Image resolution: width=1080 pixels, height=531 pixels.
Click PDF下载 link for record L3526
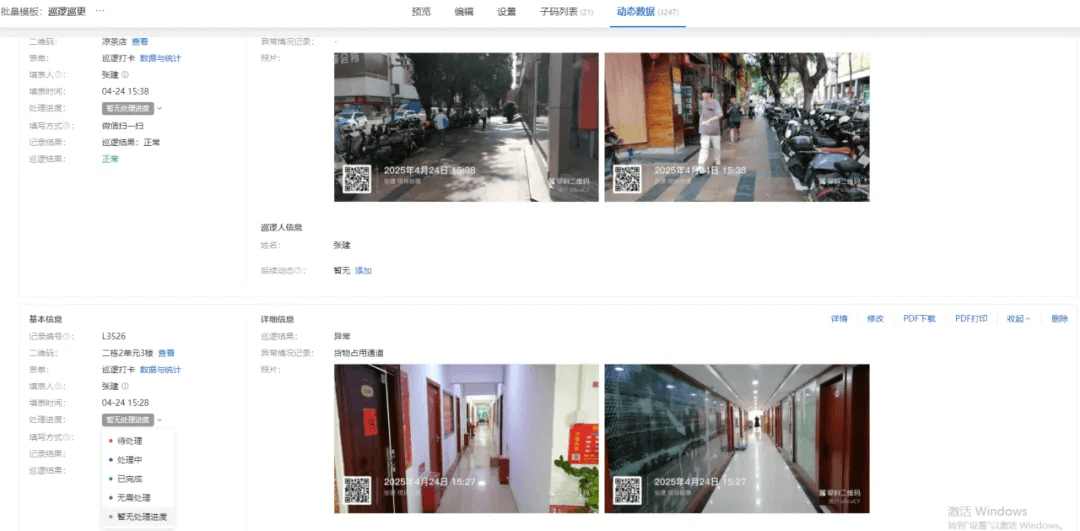(919, 319)
